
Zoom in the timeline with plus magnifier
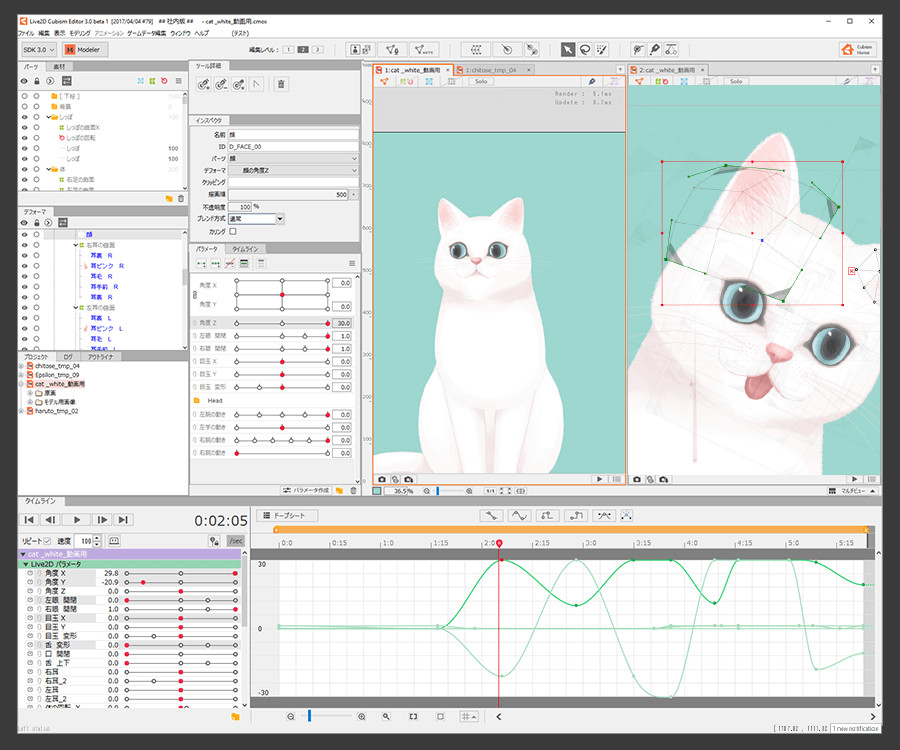tap(362, 717)
